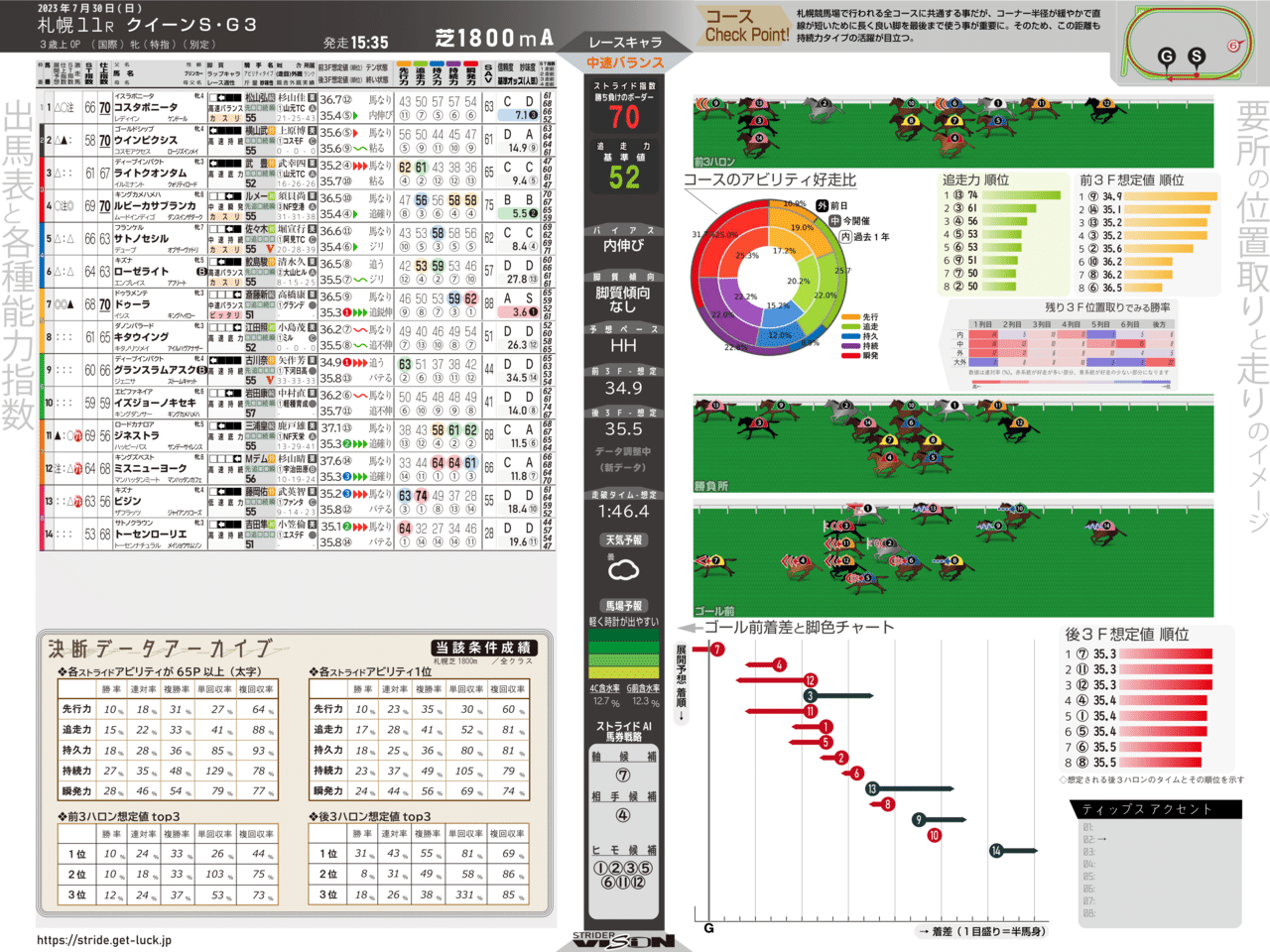Click horse name ルビーカサブランカ

click(154, 205)
